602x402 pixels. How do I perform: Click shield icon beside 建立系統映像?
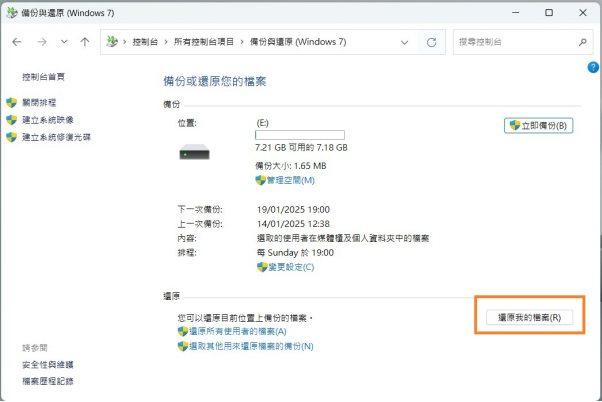click(12, 120)
